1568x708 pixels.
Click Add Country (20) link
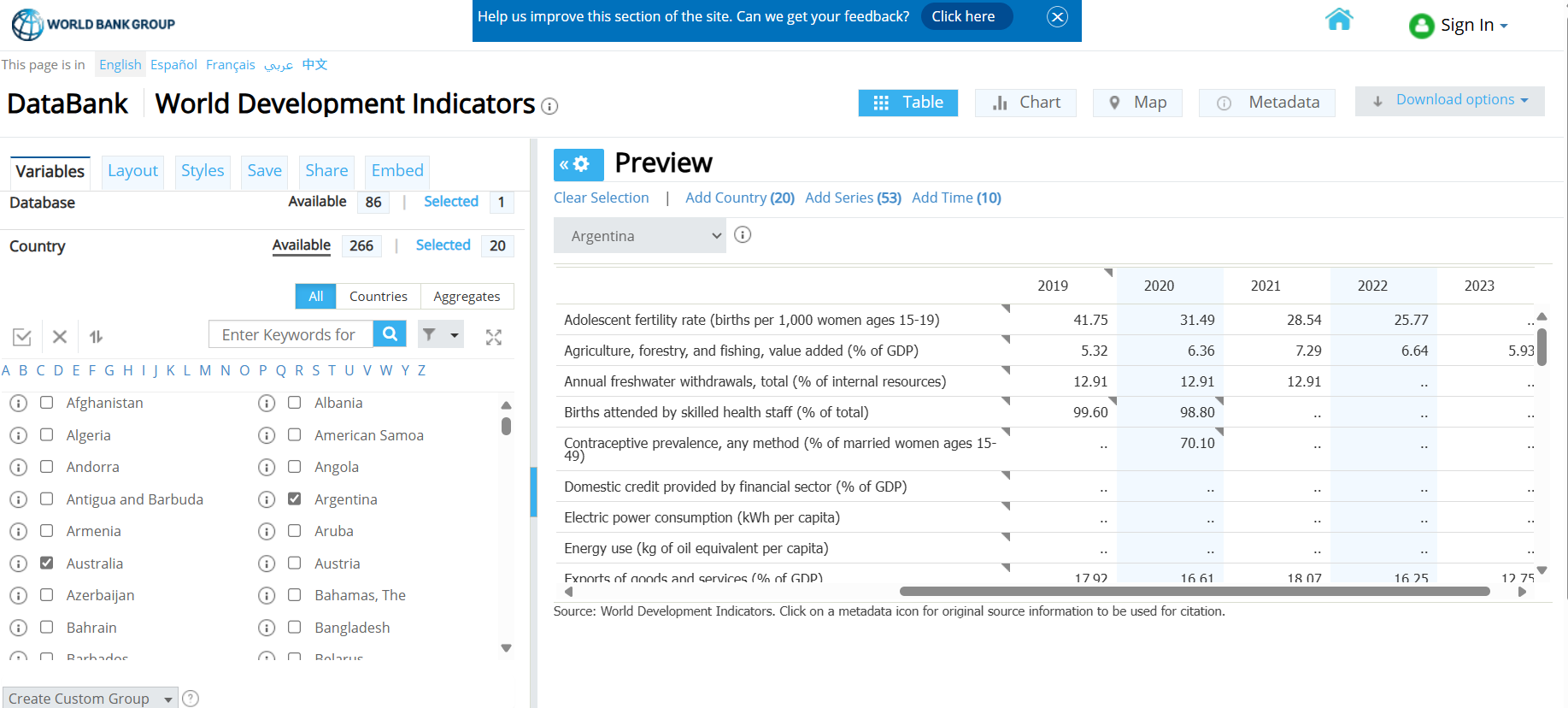[740, 198]
